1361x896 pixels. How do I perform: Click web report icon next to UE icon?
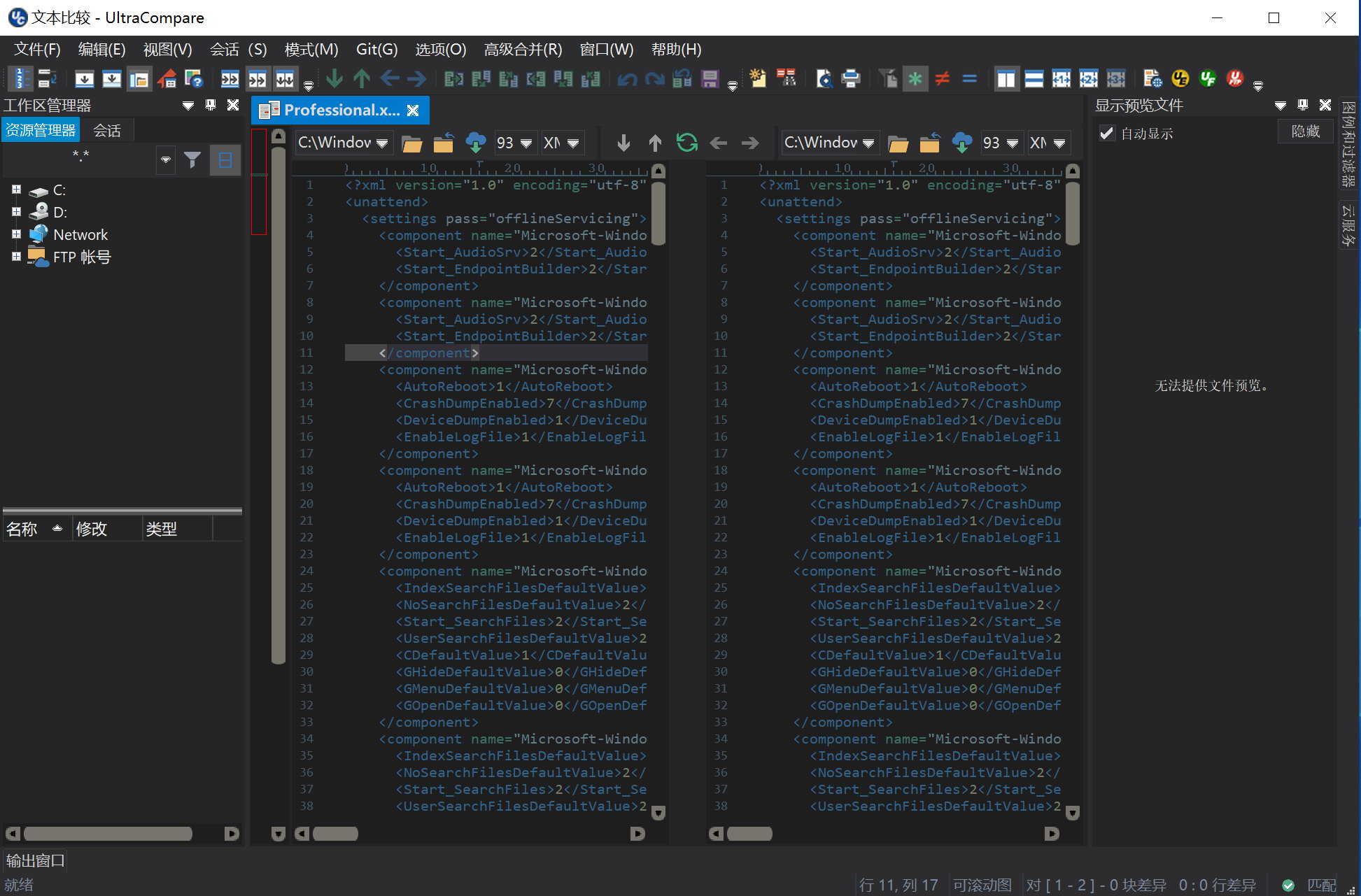[1152, 78]
